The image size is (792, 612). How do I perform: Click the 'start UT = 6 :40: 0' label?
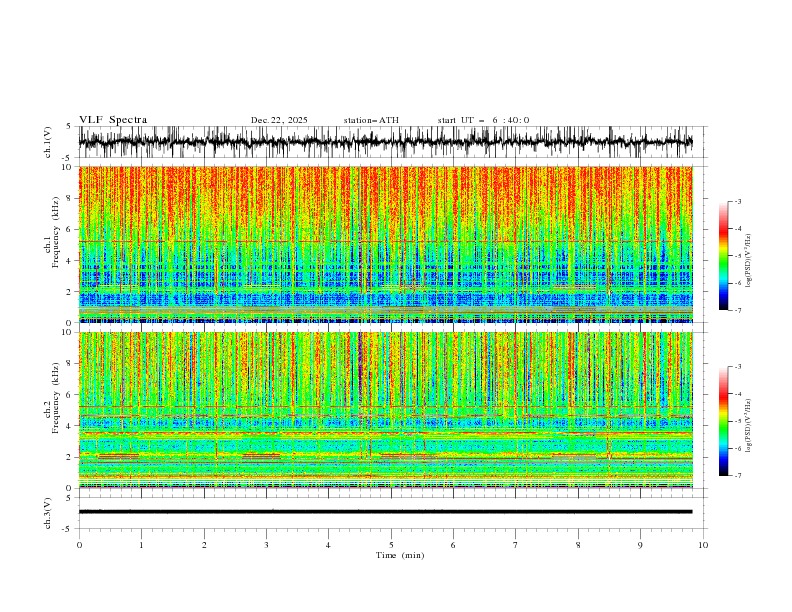click(x=483, y=120)
